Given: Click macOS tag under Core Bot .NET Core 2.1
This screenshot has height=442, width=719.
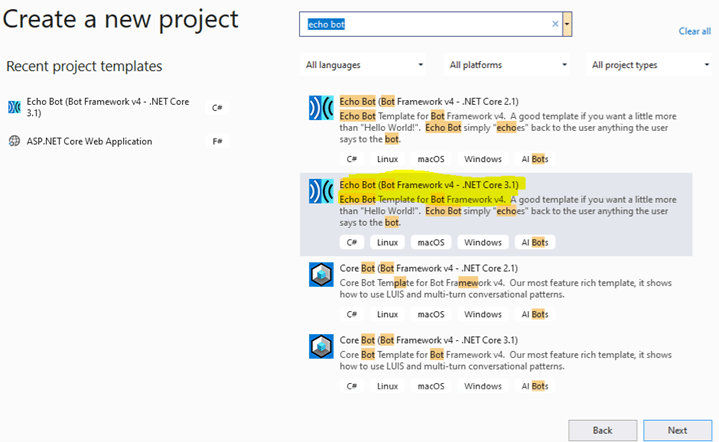Looking at the screenshot, I should coord(431,315).
